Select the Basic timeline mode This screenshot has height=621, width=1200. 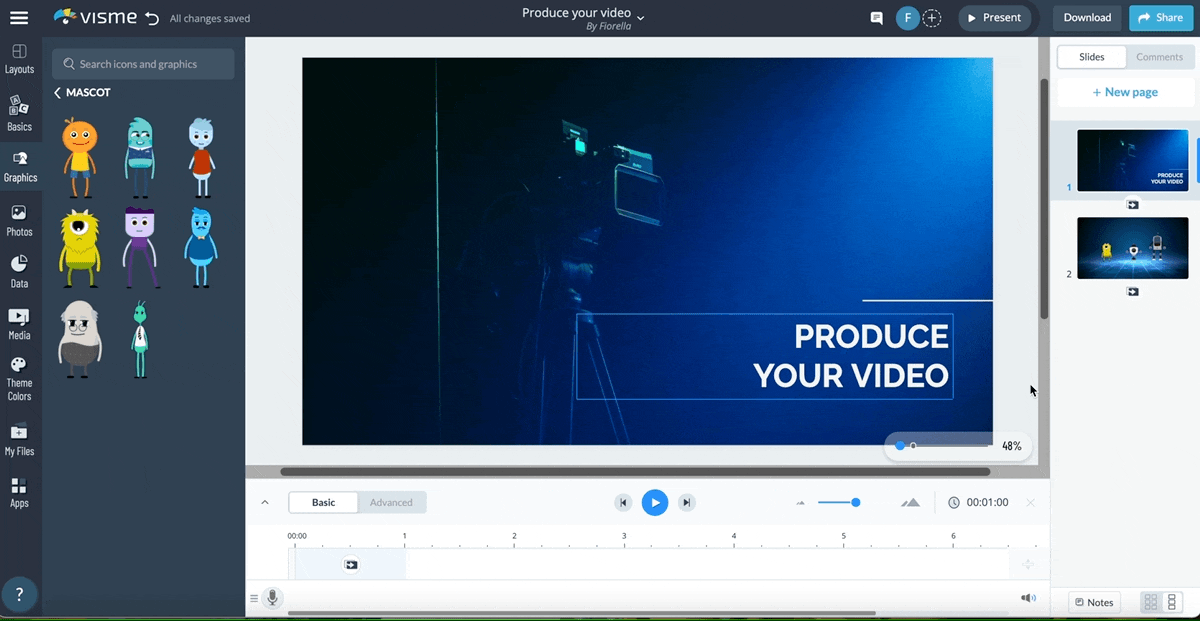(x=323, y=502)
